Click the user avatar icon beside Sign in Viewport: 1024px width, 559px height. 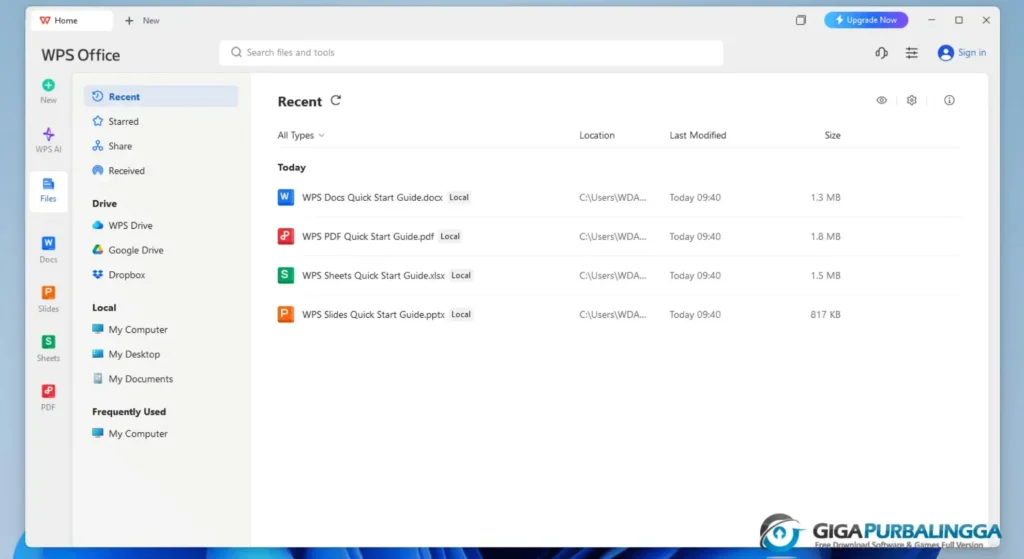click(945, 53)
